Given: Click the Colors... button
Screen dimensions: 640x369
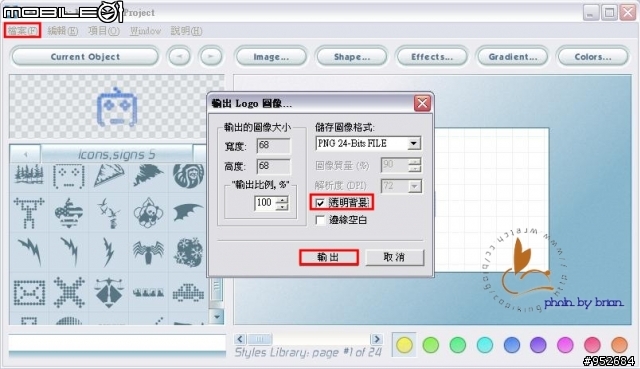Looking at the screenshot, I should [593, 56].
